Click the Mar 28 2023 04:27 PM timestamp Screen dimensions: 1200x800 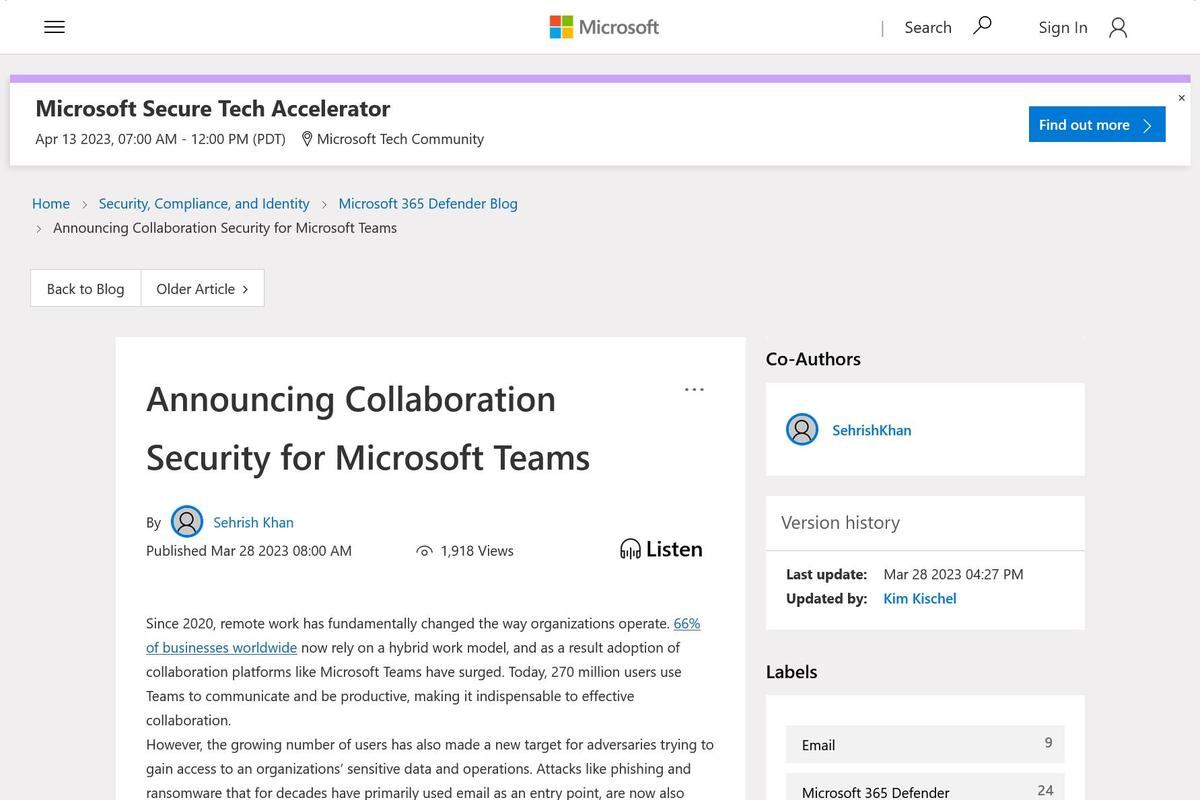pyautogui.click(x=953, y=574)
